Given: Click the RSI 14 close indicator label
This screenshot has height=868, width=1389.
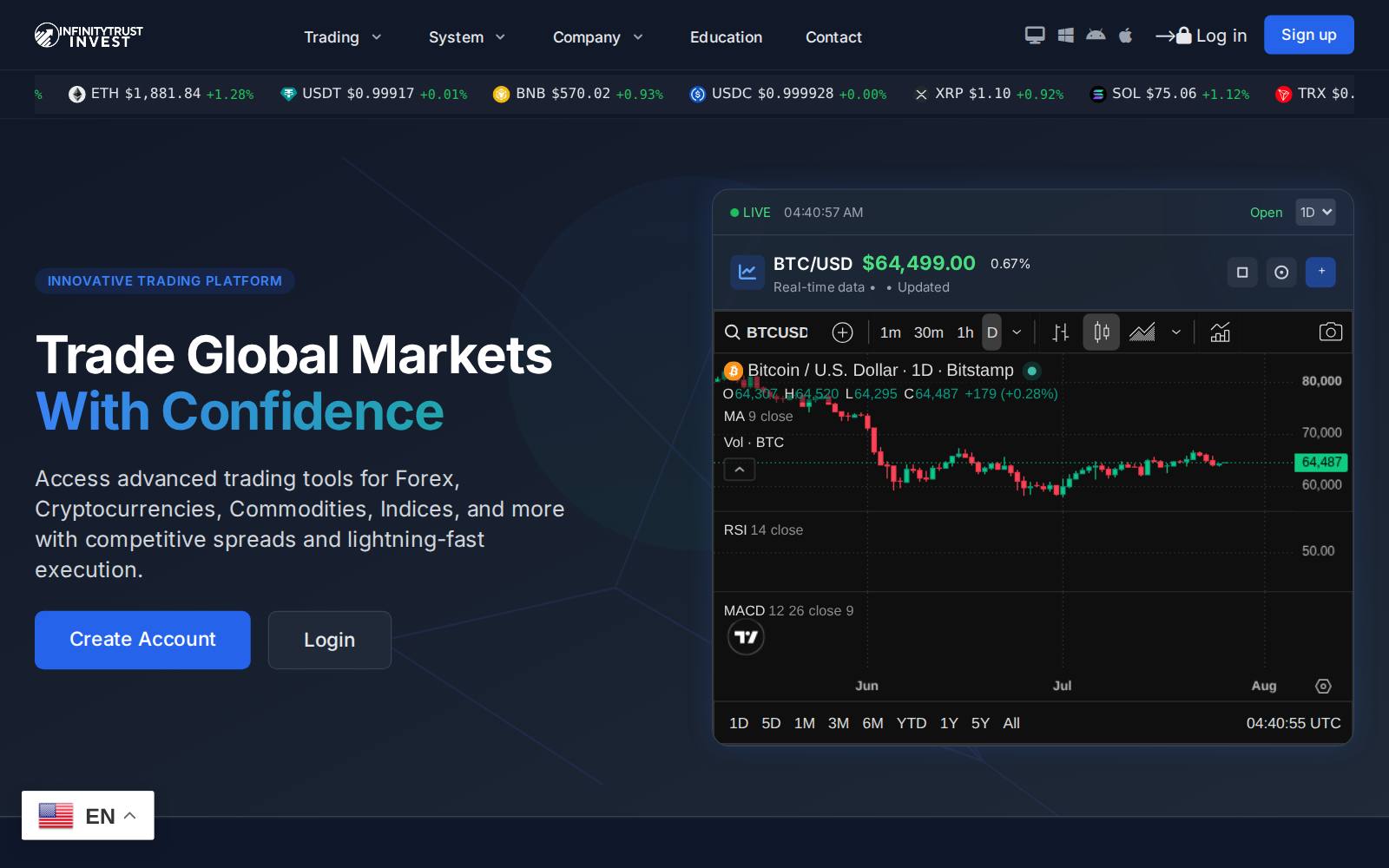Looking at the screenshot, I should pyautogui.click(x=763, y=530).
